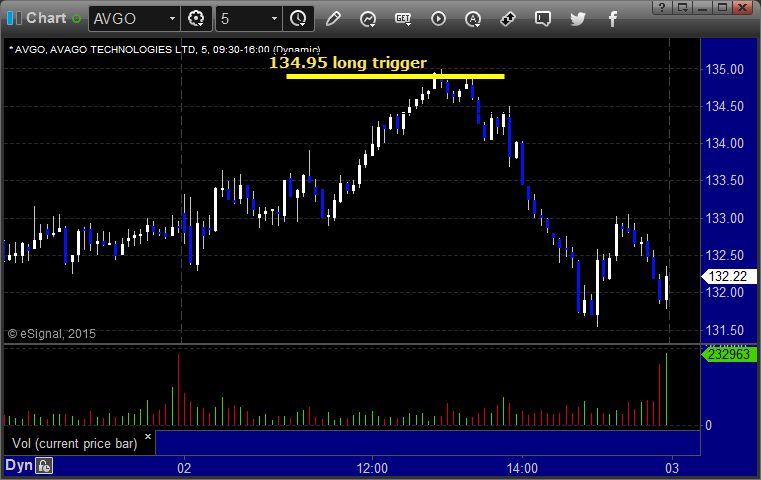Click the 131.50 price axis label

pos(724,331)
